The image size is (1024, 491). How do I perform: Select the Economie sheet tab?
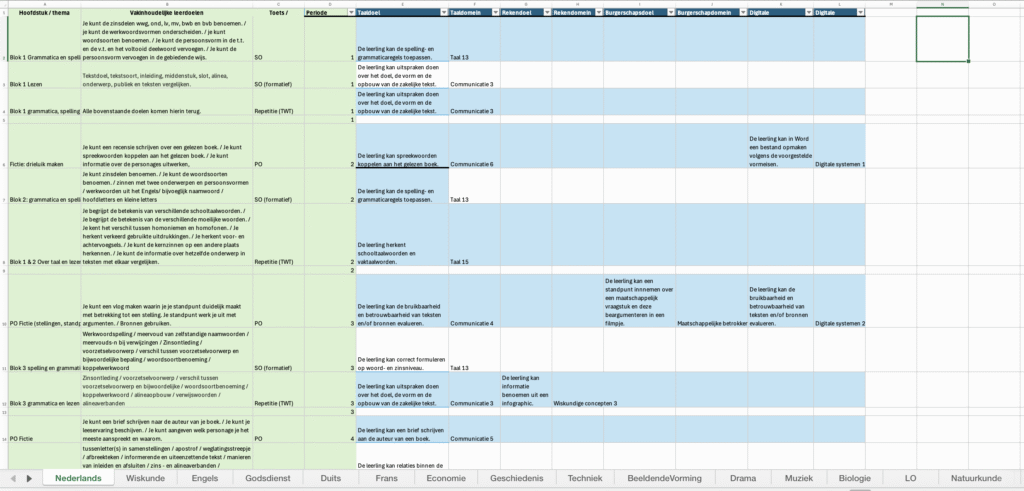[445, 479]
